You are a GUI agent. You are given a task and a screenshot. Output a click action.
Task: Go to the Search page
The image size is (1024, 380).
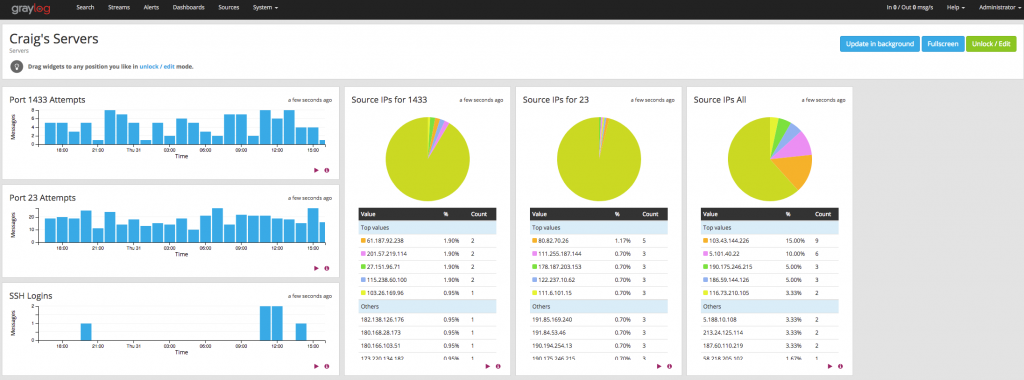click(x=85, y=8)
